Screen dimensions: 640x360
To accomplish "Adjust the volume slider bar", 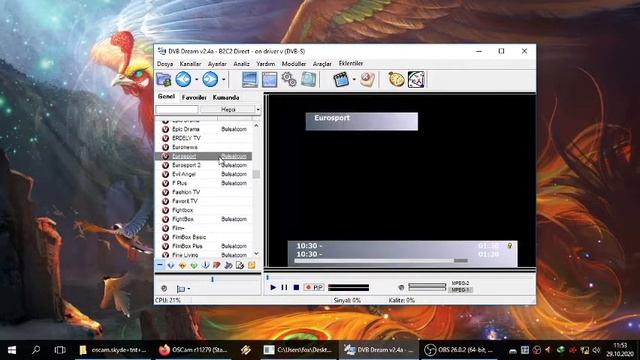I will [427, 287].
